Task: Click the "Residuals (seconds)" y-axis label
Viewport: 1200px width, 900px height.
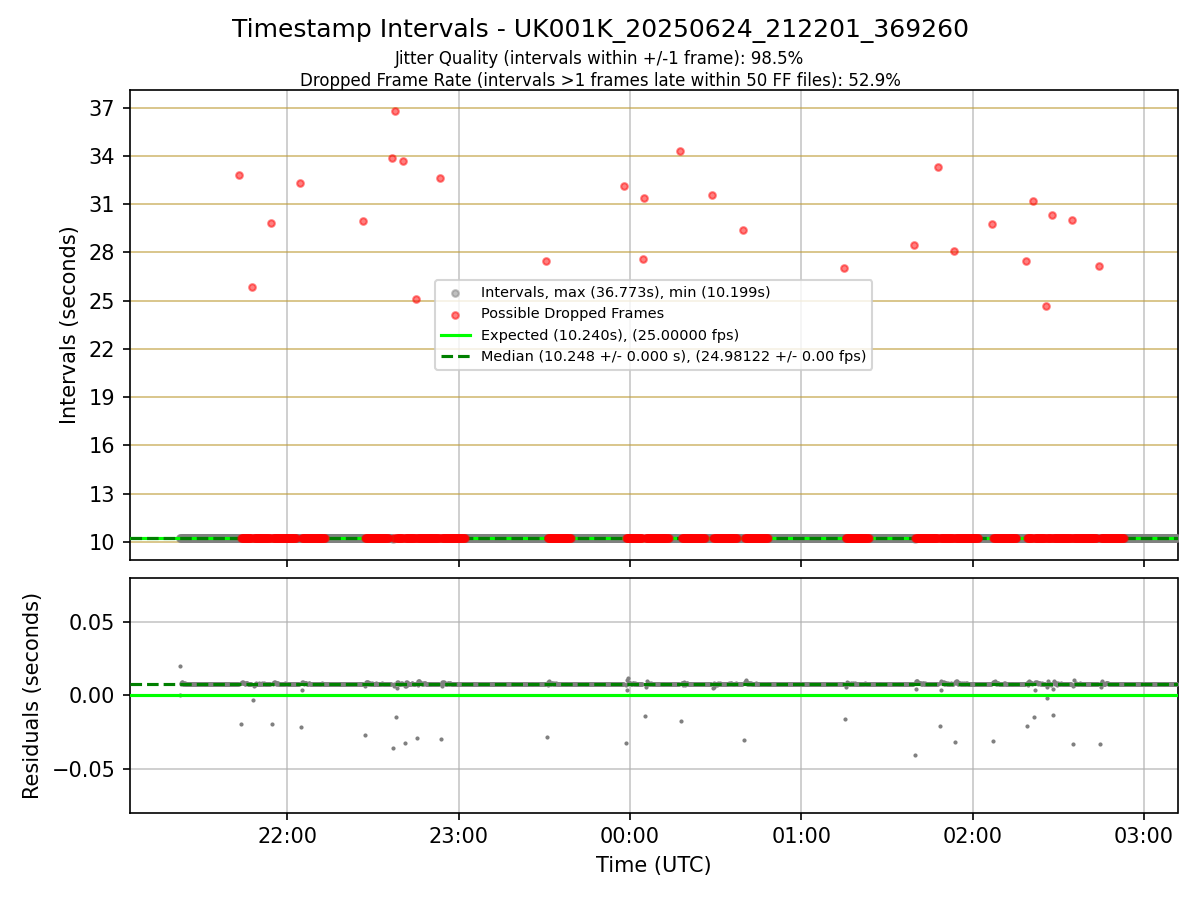Action: 32,696
